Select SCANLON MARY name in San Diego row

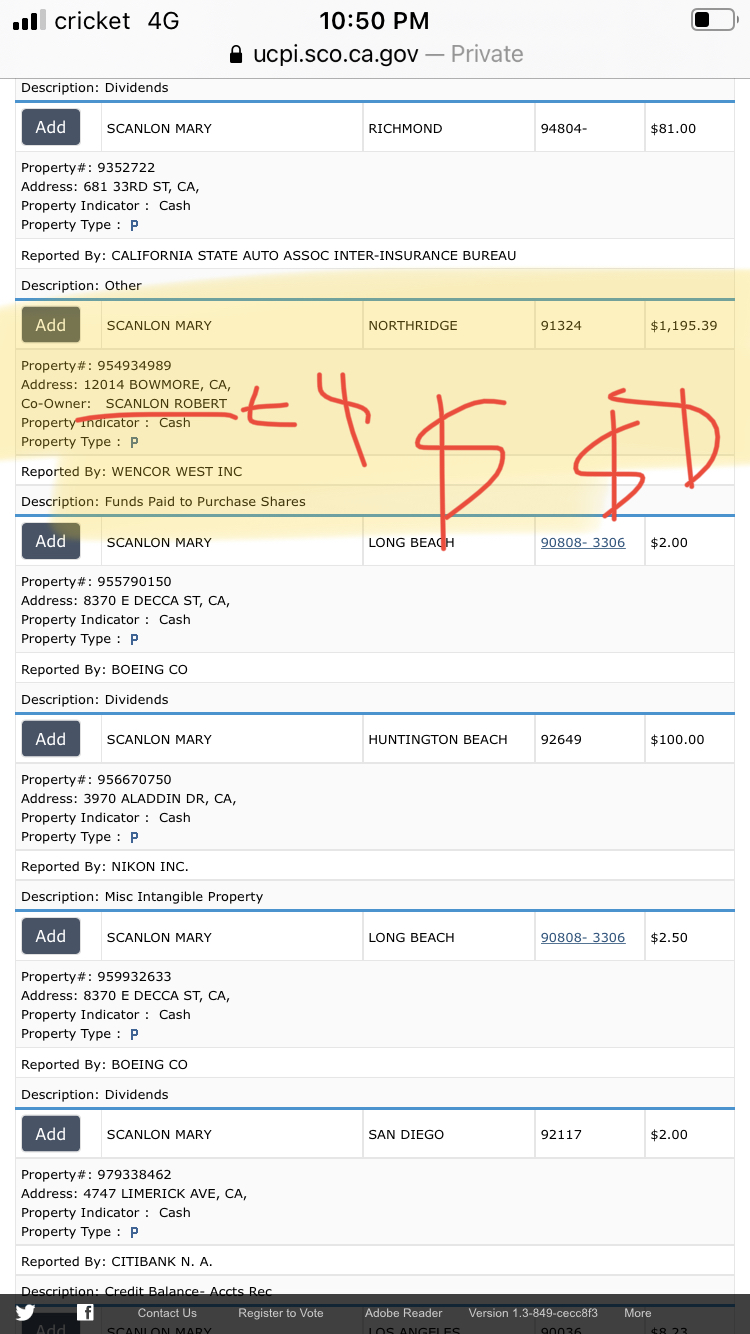pos(160,1134)
